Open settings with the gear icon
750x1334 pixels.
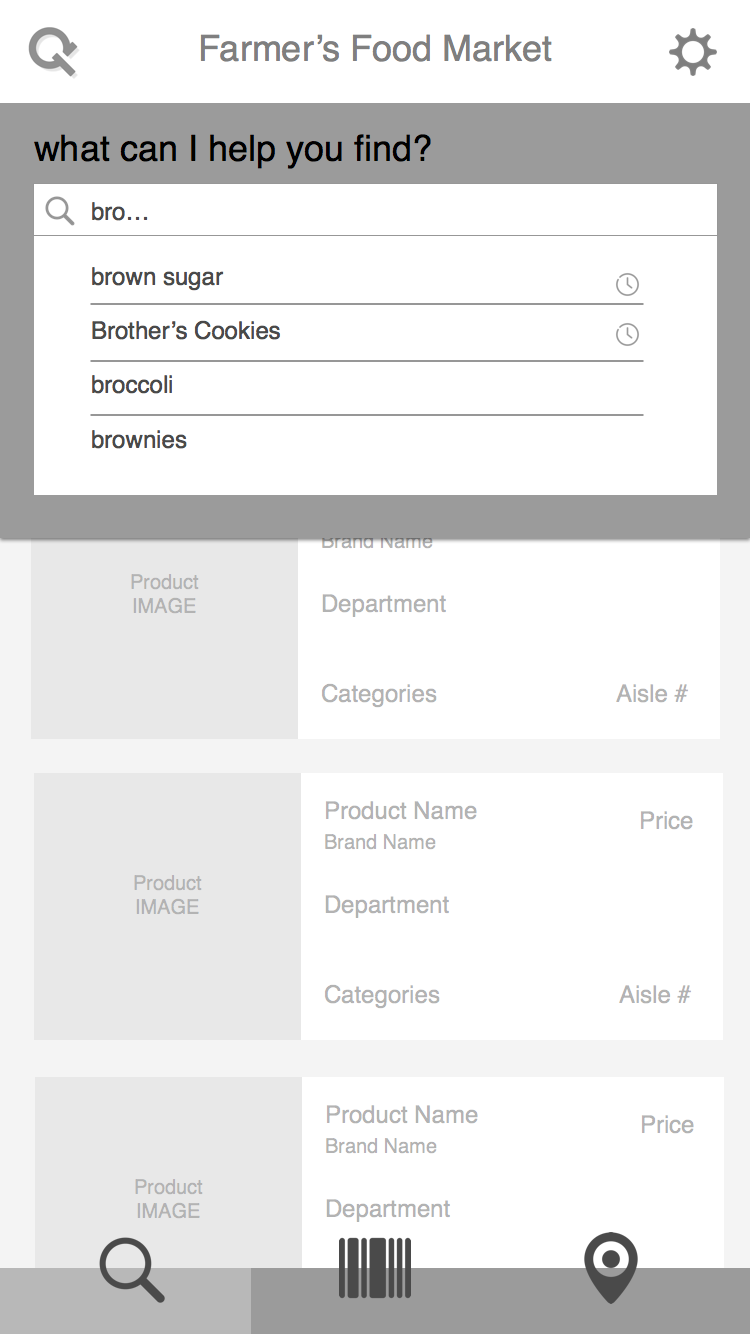click(x=692, y=51)
